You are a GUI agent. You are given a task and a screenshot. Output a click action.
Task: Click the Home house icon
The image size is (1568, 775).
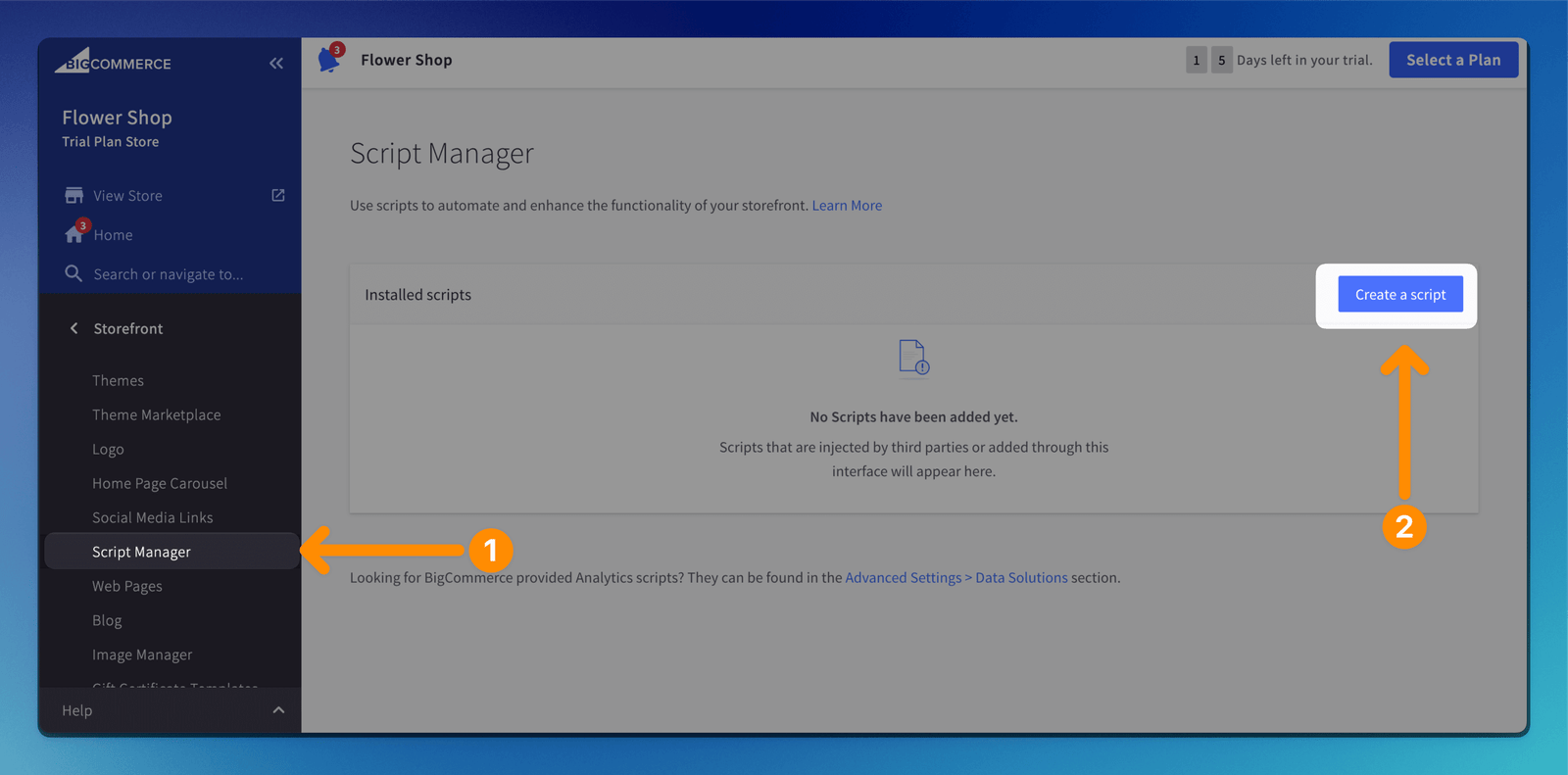tap(73, 234)
